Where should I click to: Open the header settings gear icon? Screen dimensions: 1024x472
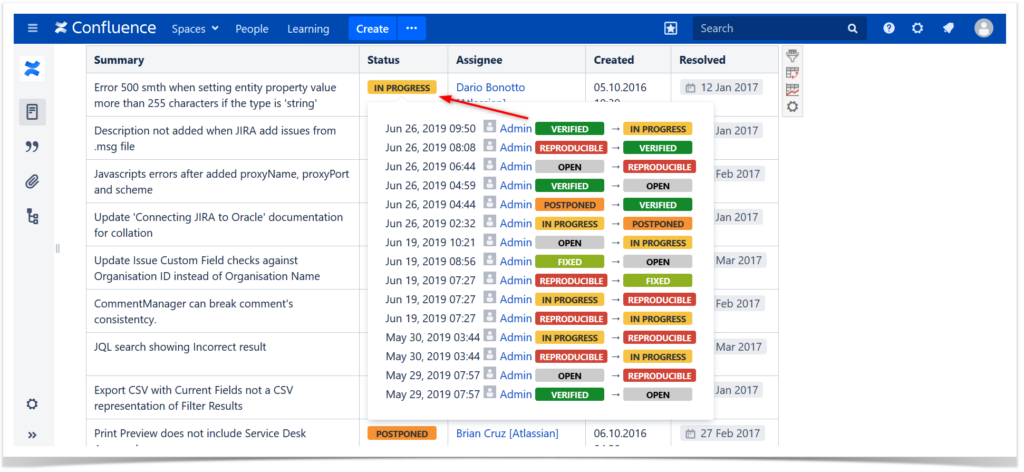tap(918, 29)
